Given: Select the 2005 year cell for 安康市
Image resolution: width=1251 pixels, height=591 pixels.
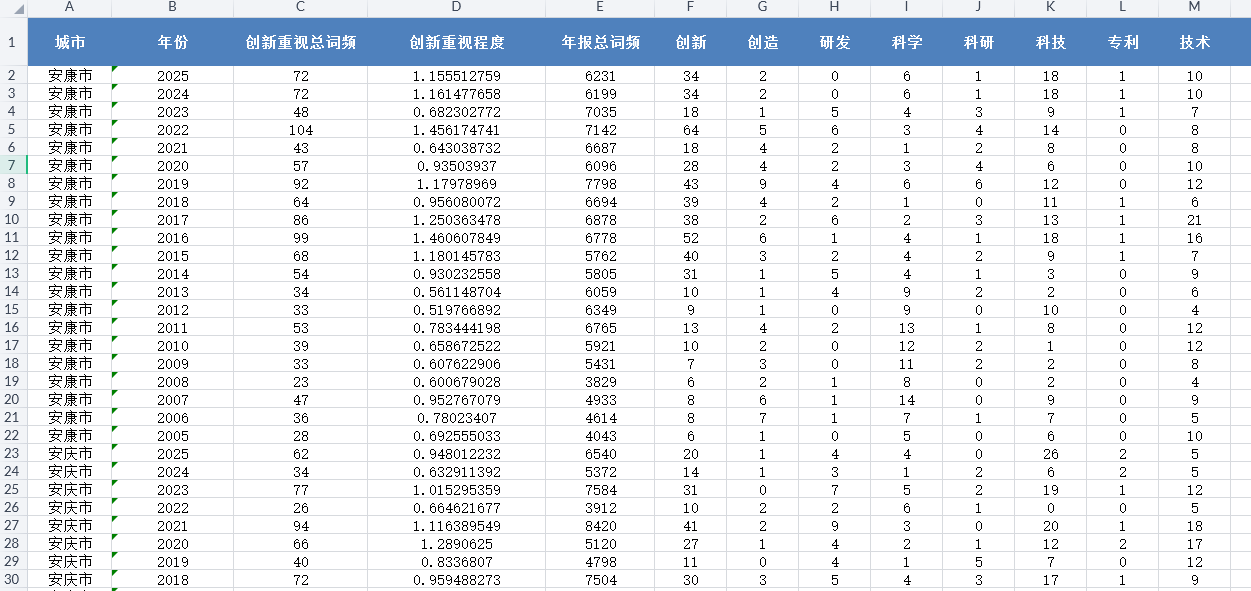Looking at the screenshot, I should [172, 435].
